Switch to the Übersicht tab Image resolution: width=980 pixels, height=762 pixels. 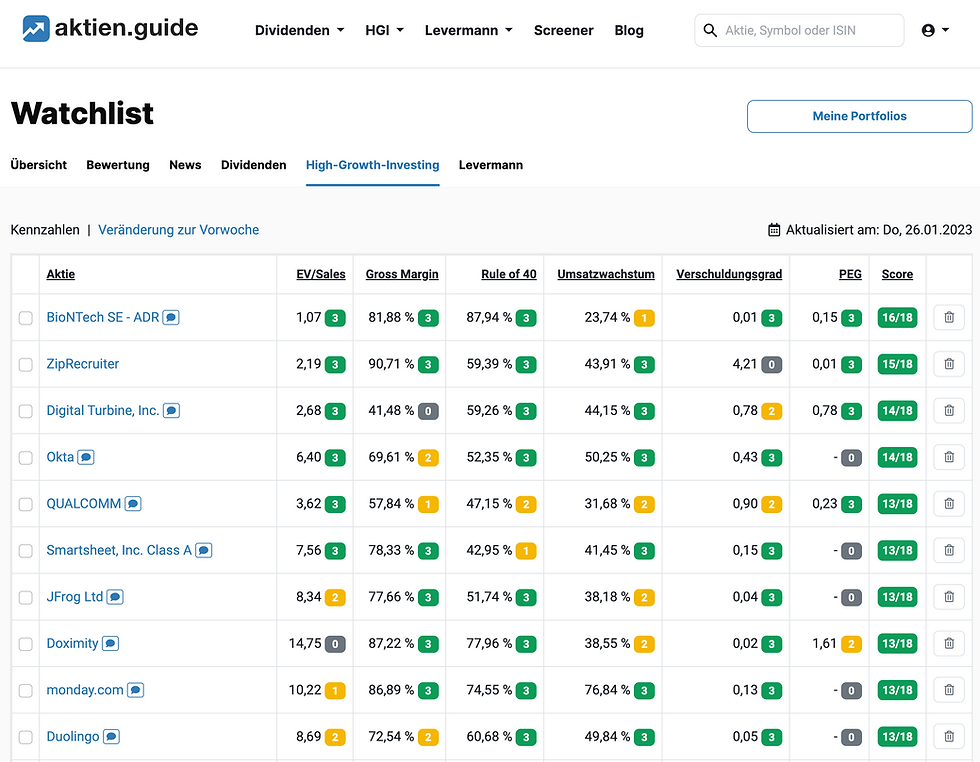pyautogui.click(x=39, y=165)
